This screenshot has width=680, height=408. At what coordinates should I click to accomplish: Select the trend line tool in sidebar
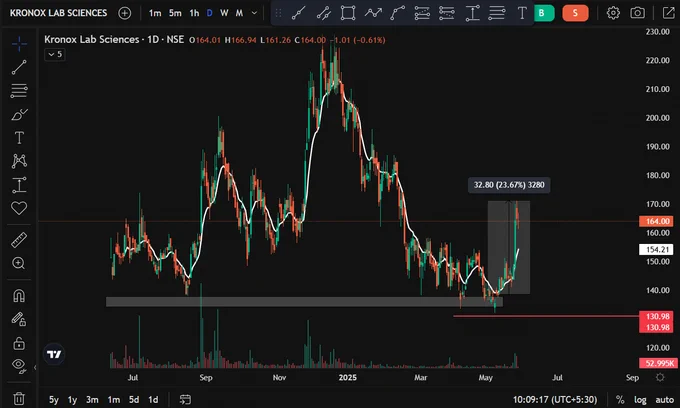point(19,67)
